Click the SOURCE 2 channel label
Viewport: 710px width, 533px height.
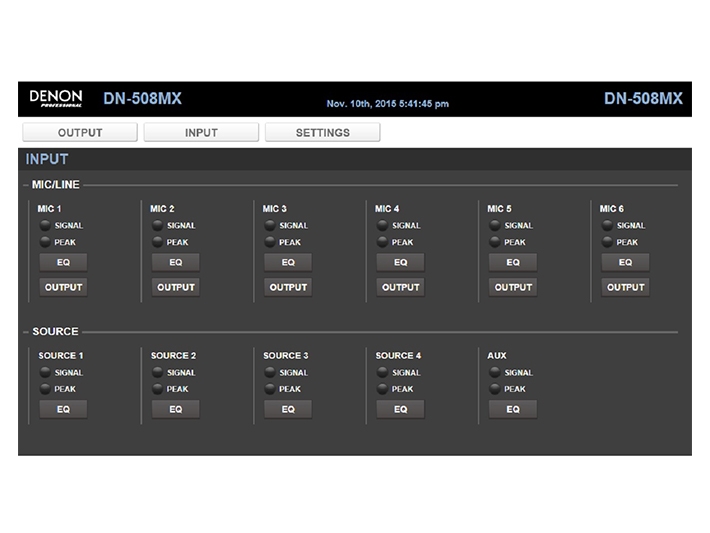click(x=173, y=355)
